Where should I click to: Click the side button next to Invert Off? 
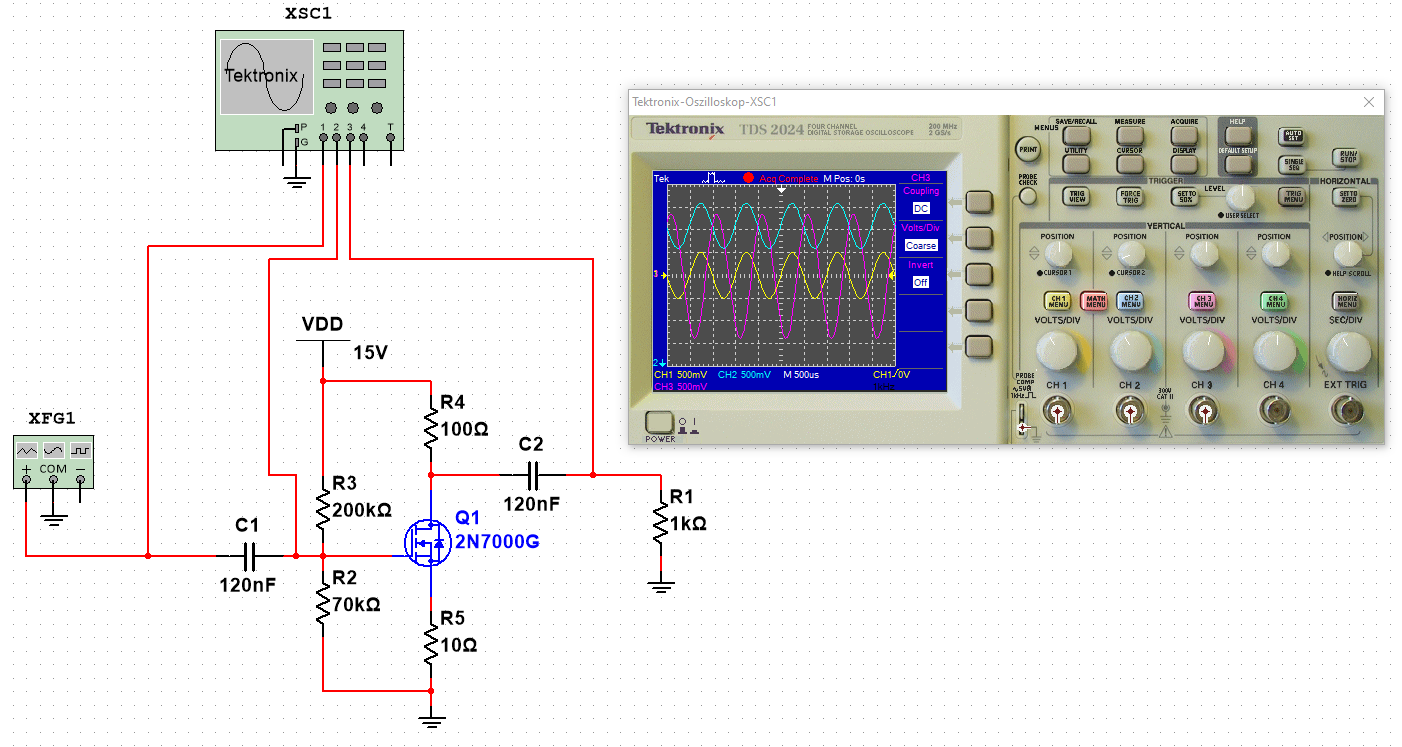[979, 273]
